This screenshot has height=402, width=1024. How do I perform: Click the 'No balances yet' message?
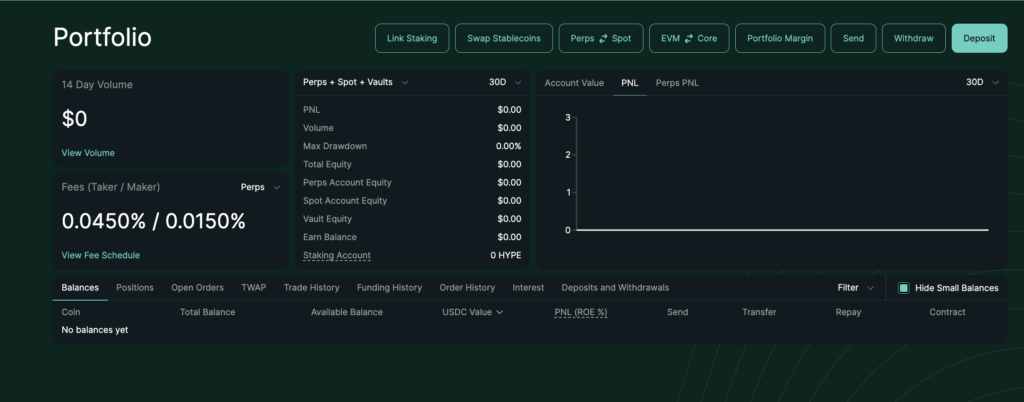click(95, 330)
